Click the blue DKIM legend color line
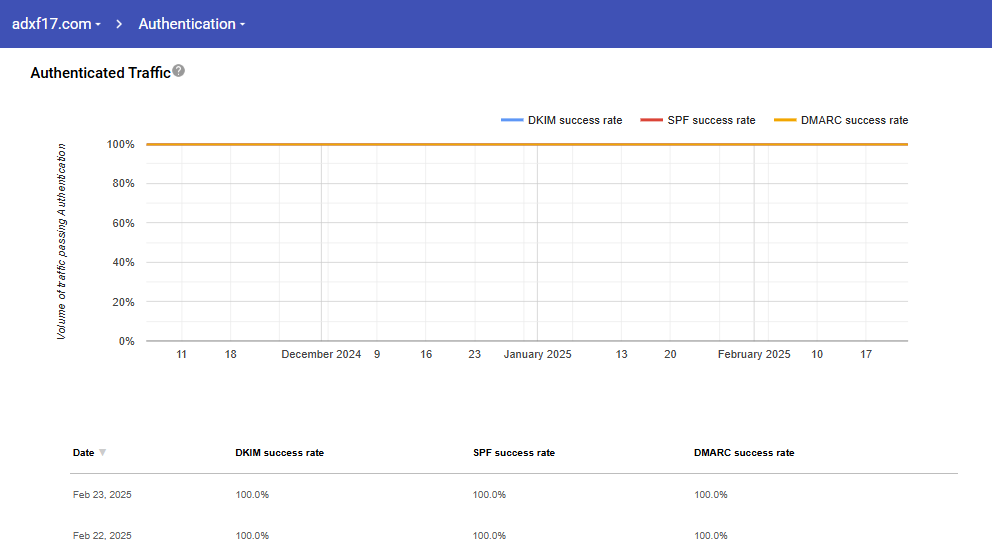The image size is (992, 547). point(512,120)
